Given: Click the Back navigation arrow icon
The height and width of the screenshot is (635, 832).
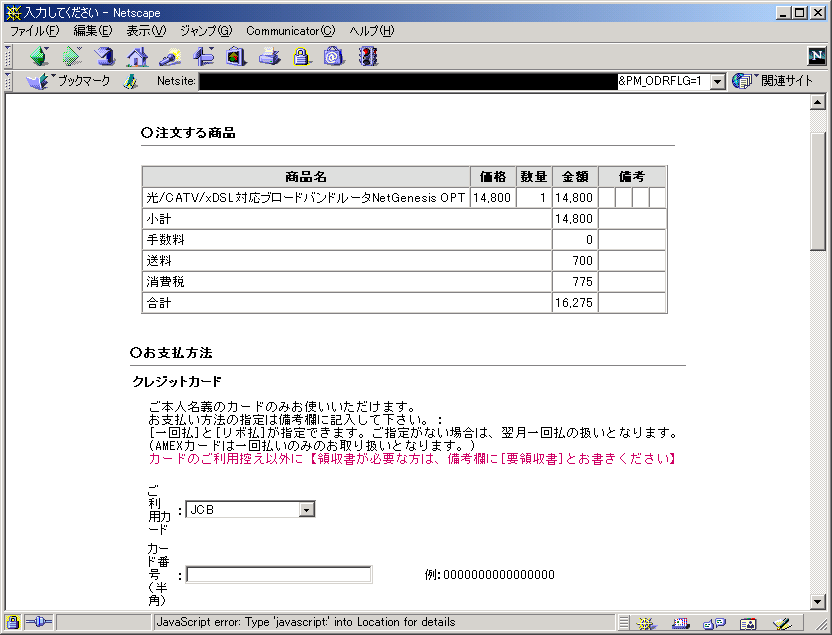Looking at the screenshot, I should tap(39, 56).
